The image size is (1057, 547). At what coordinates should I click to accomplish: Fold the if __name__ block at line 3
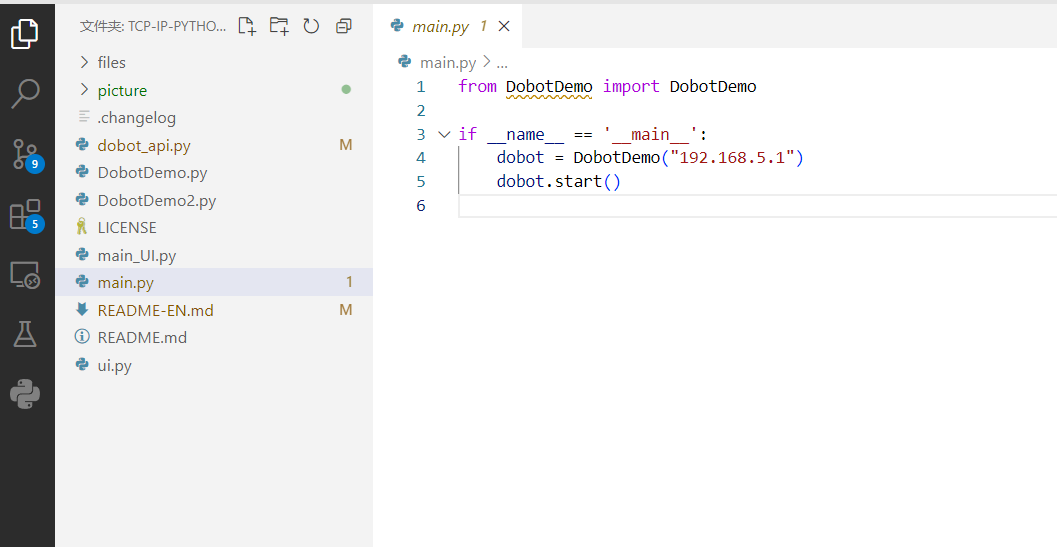[x=444, y=134]
